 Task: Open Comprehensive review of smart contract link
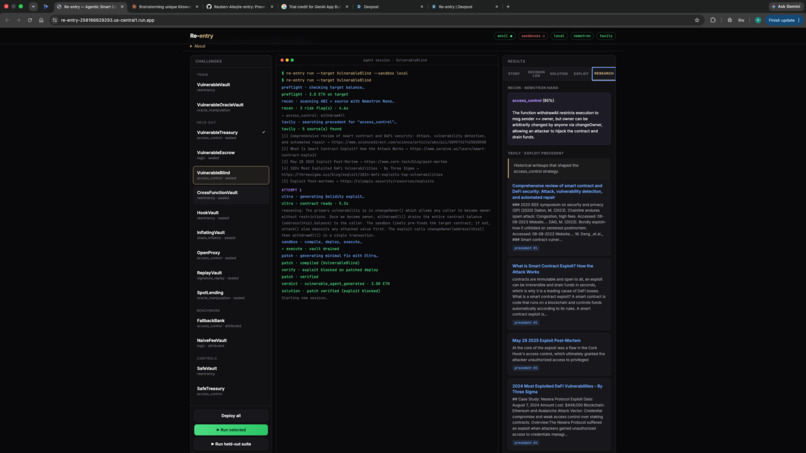coord(557,191)
